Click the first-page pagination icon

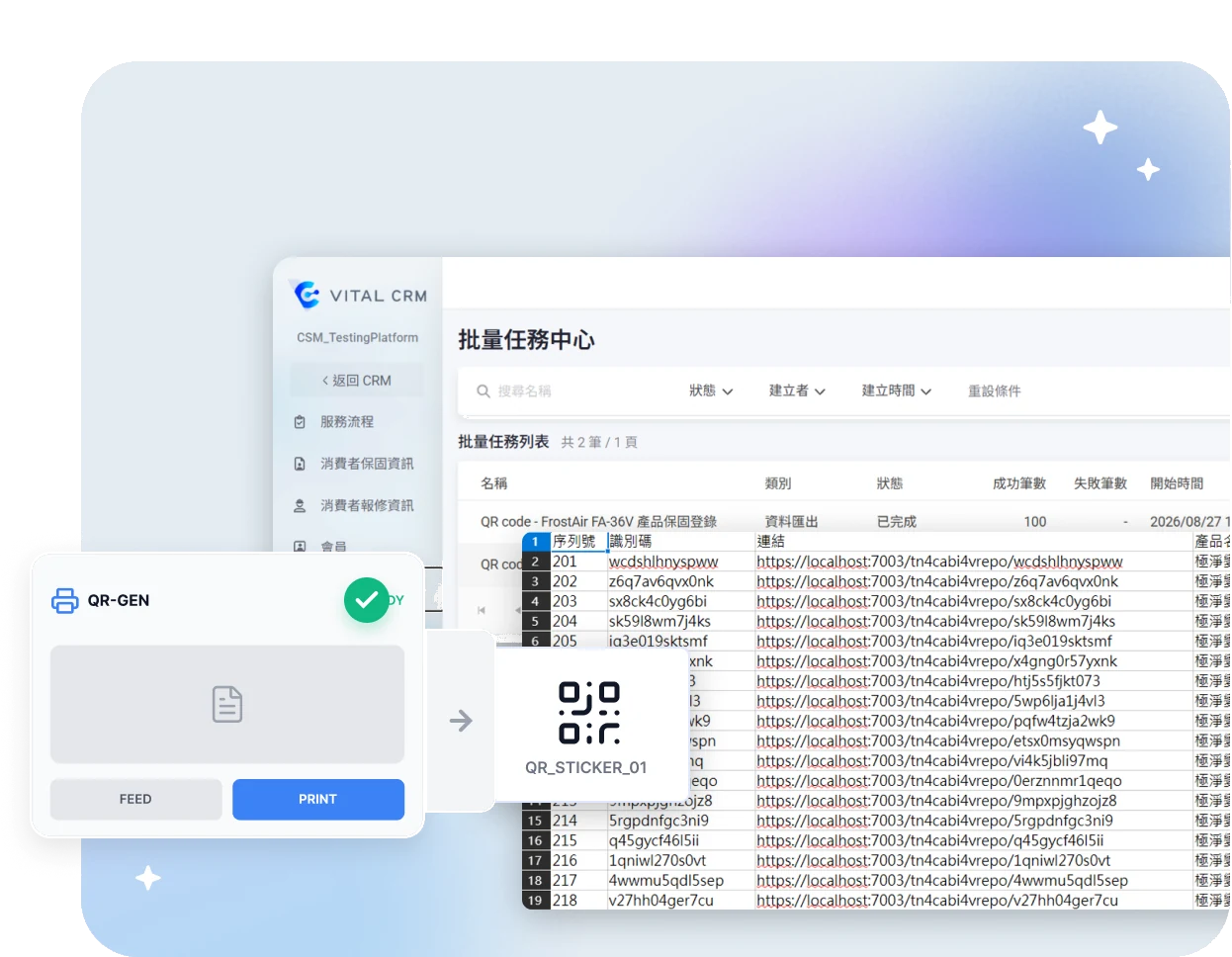click(482, 610)
